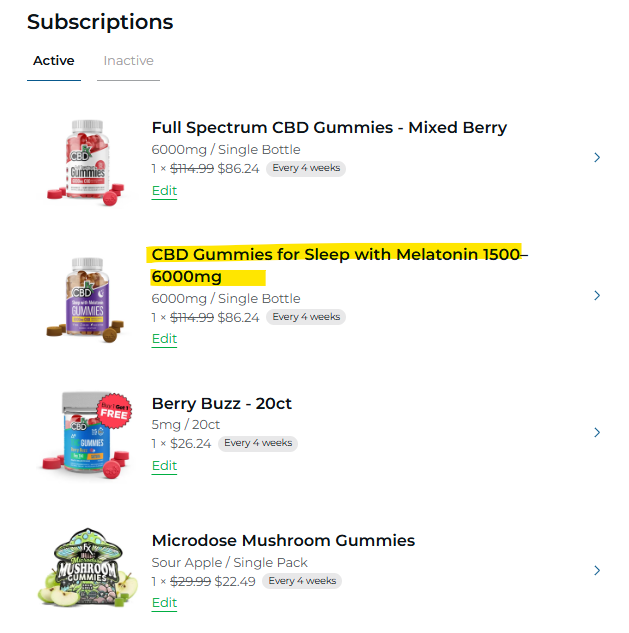Open Full Spectrum CBD Gummies - Mixed Berry title

[329, 128]
